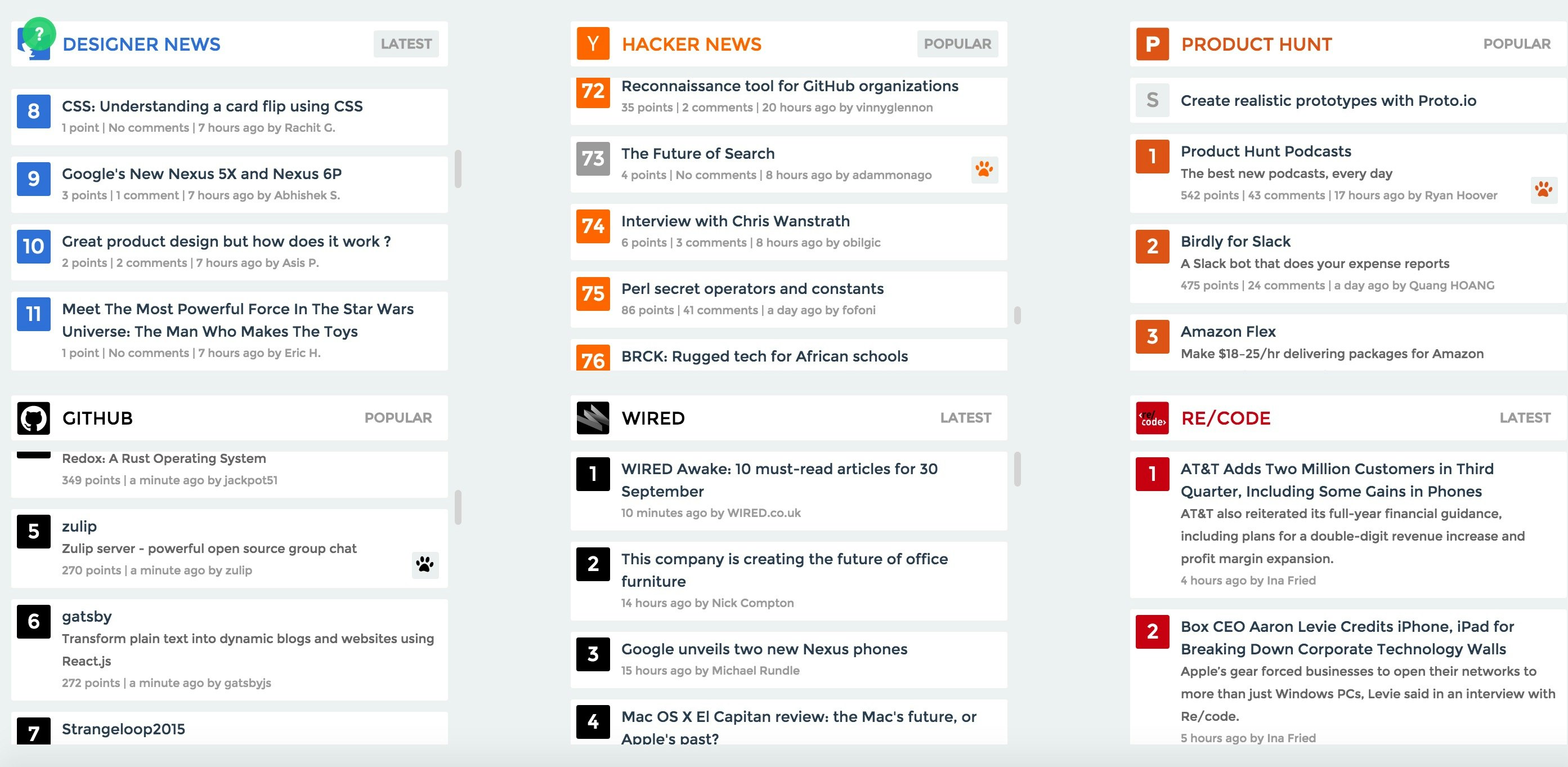Click the Re/code logo icon
Image resolution: width=1568 pixels, height=767 pixels.
1152,418
